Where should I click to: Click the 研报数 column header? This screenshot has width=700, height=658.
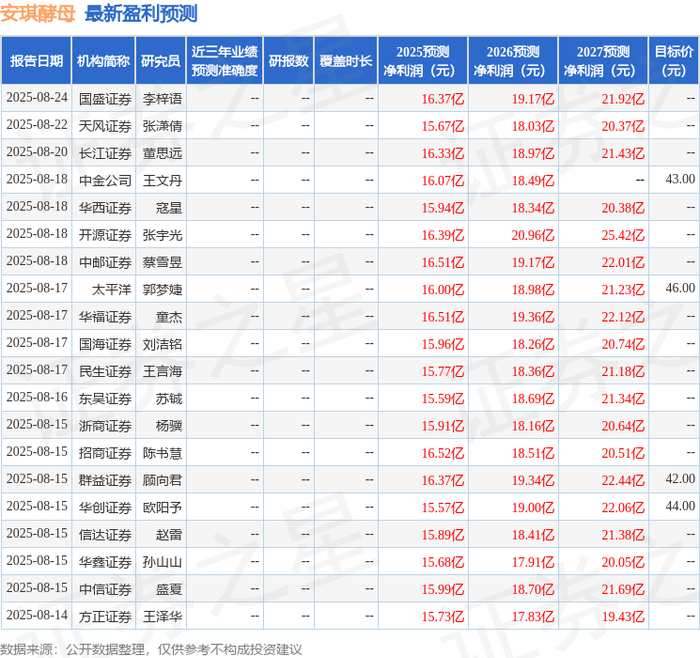coord(288,61)
